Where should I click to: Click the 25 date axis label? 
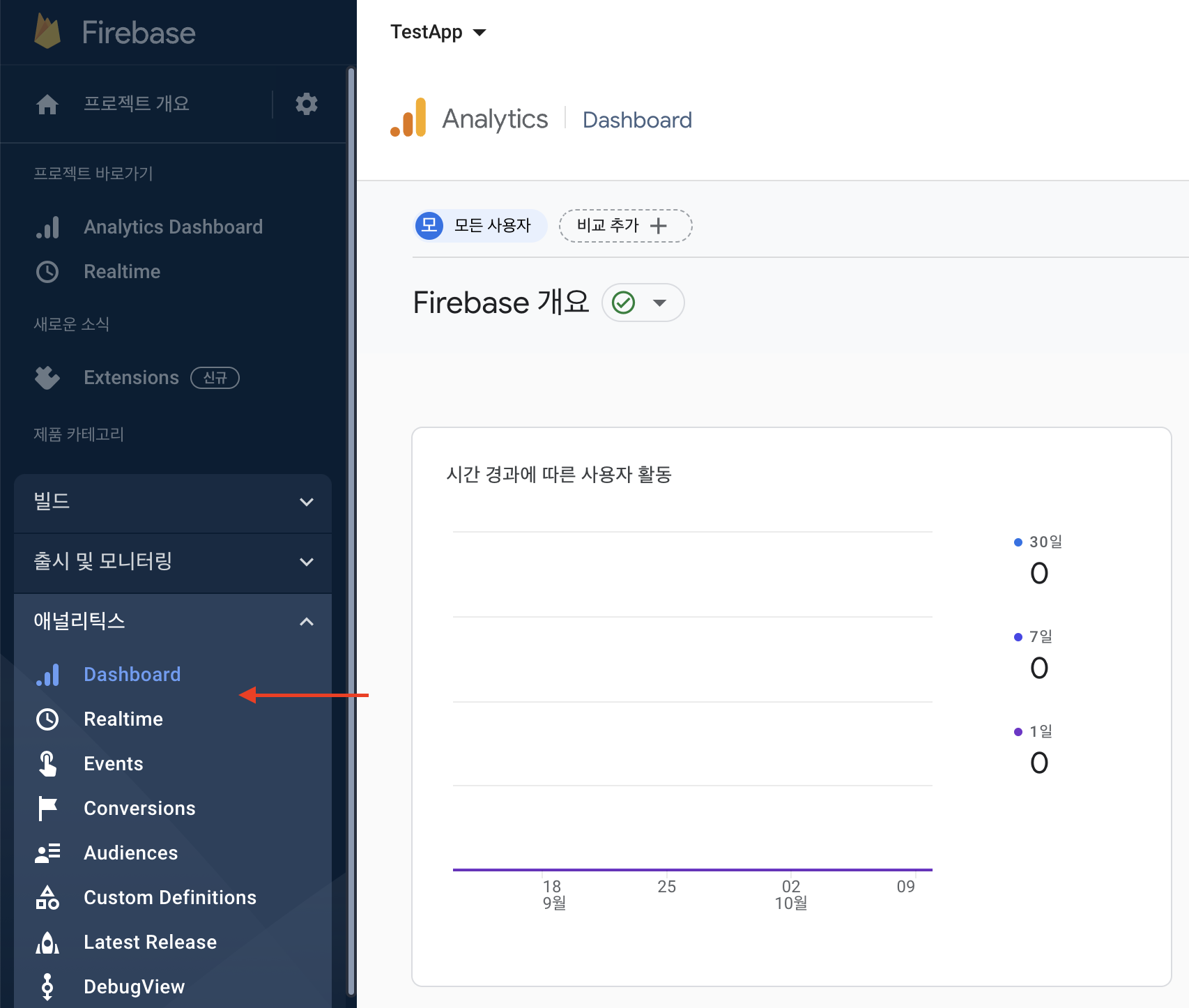pyautogui.click(x=667, y=887)
